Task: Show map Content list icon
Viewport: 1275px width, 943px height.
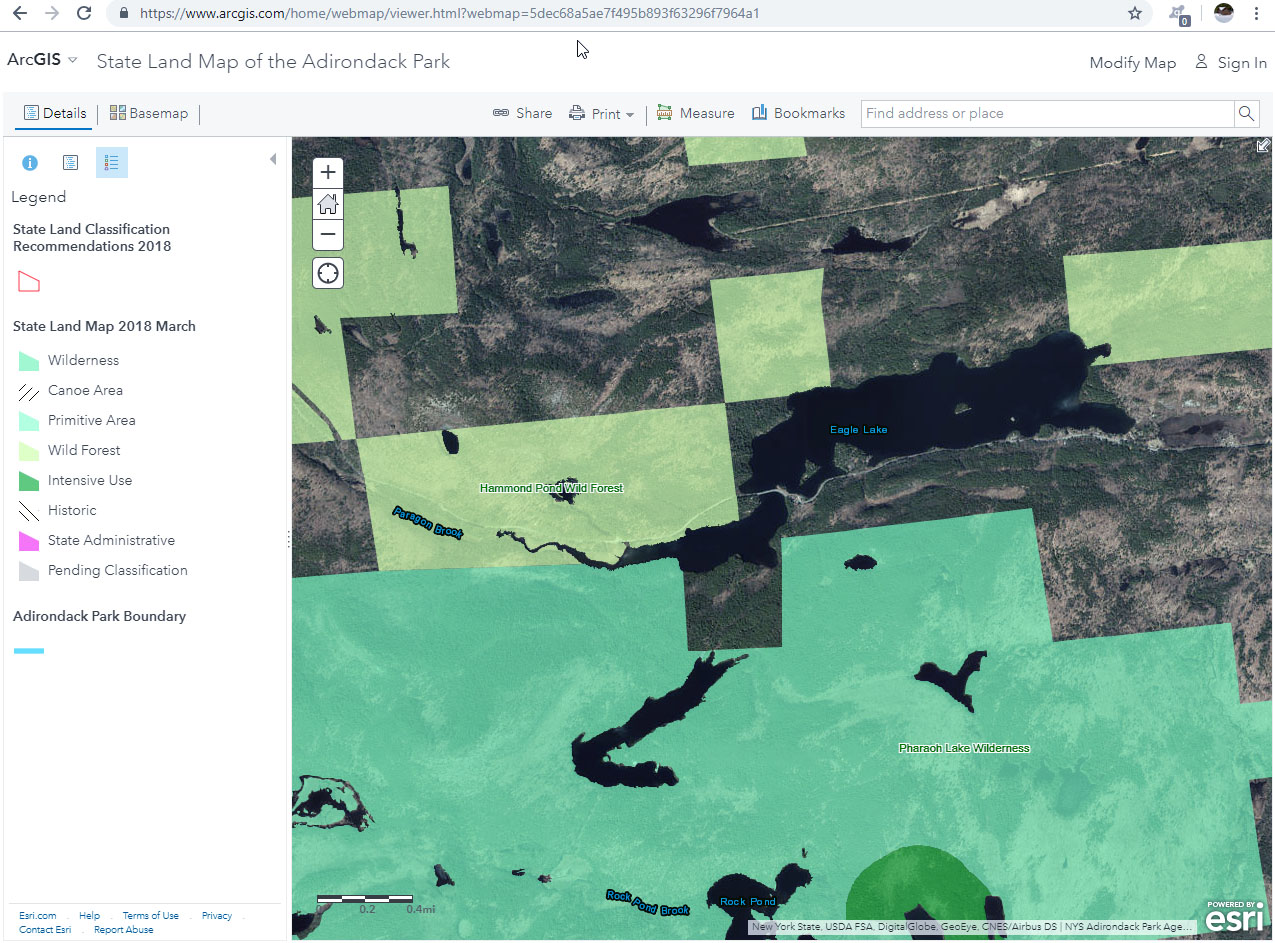Action: tap(71, 162)
